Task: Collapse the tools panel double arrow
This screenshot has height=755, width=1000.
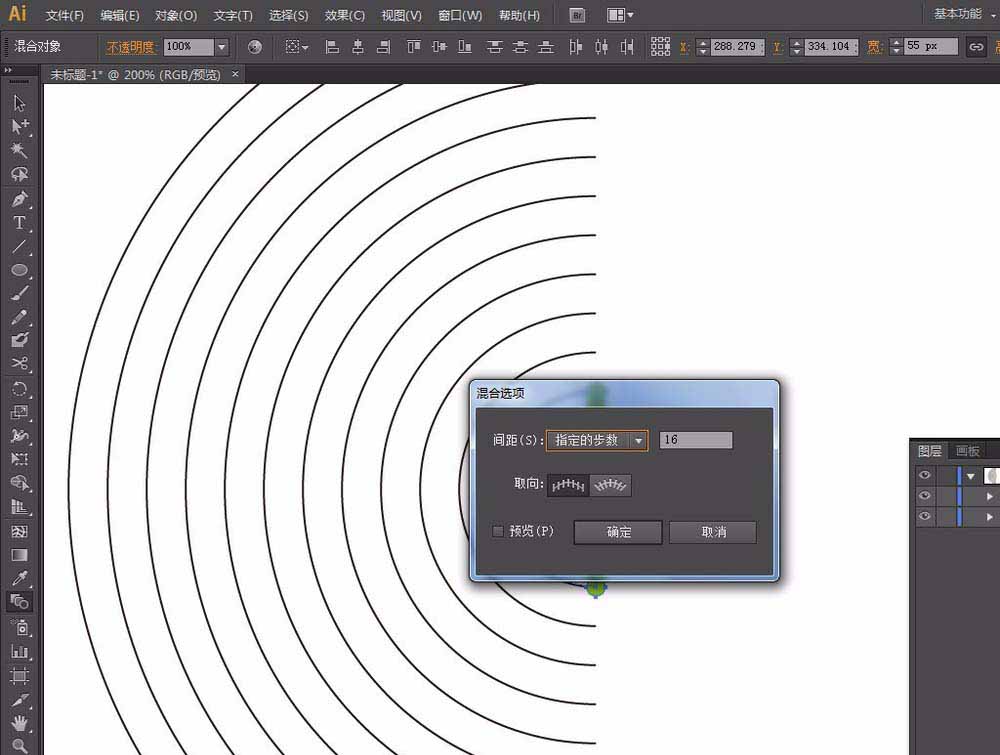Action: click(8, 70)
